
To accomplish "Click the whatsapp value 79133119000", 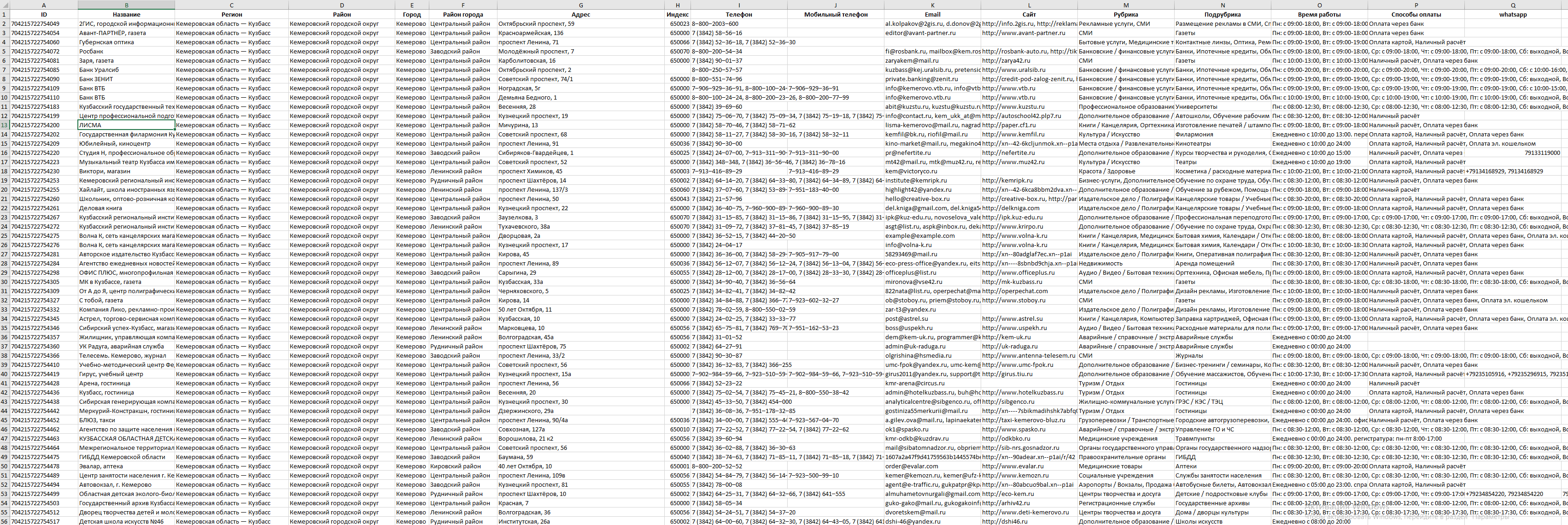I will tap(1513, 153).
